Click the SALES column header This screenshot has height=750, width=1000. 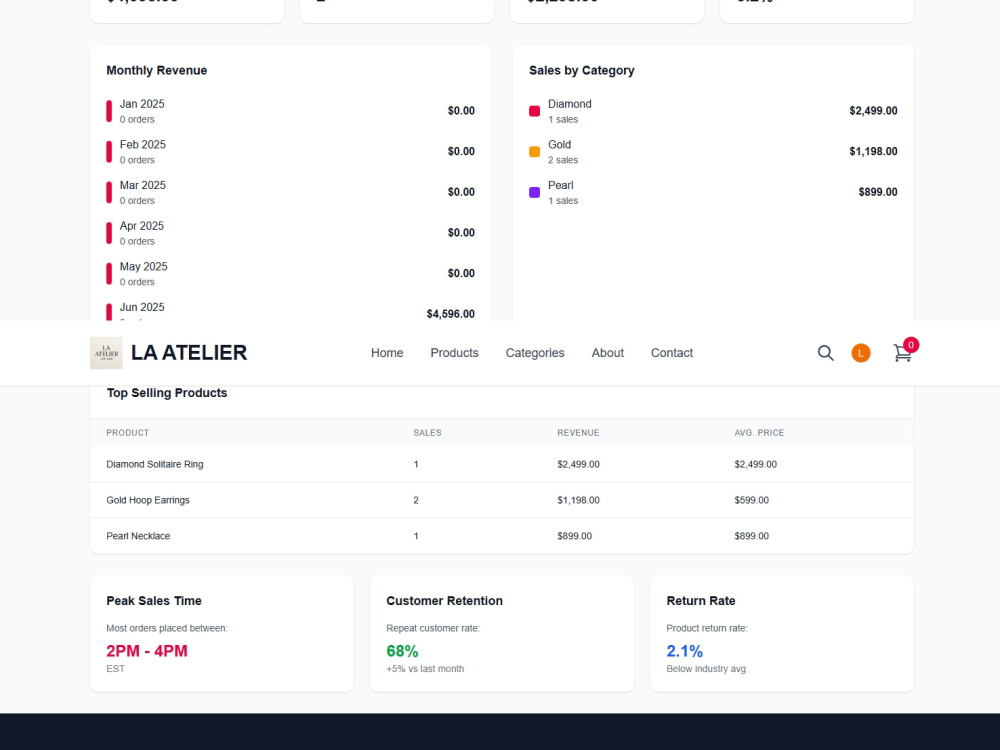tap(427, 432)
